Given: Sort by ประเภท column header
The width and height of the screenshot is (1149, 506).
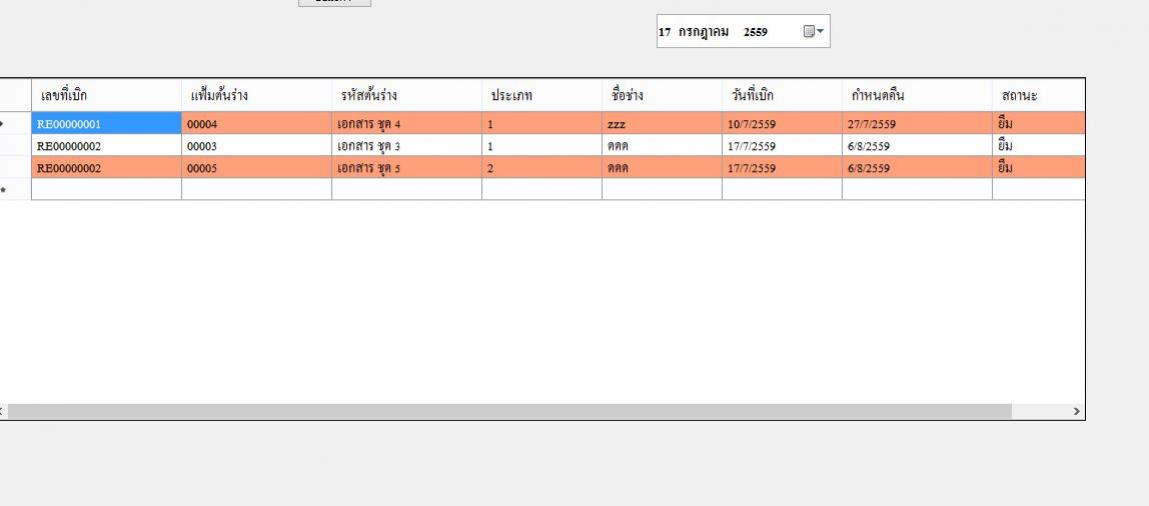Looking at the screenshot, I should (542, 95).
